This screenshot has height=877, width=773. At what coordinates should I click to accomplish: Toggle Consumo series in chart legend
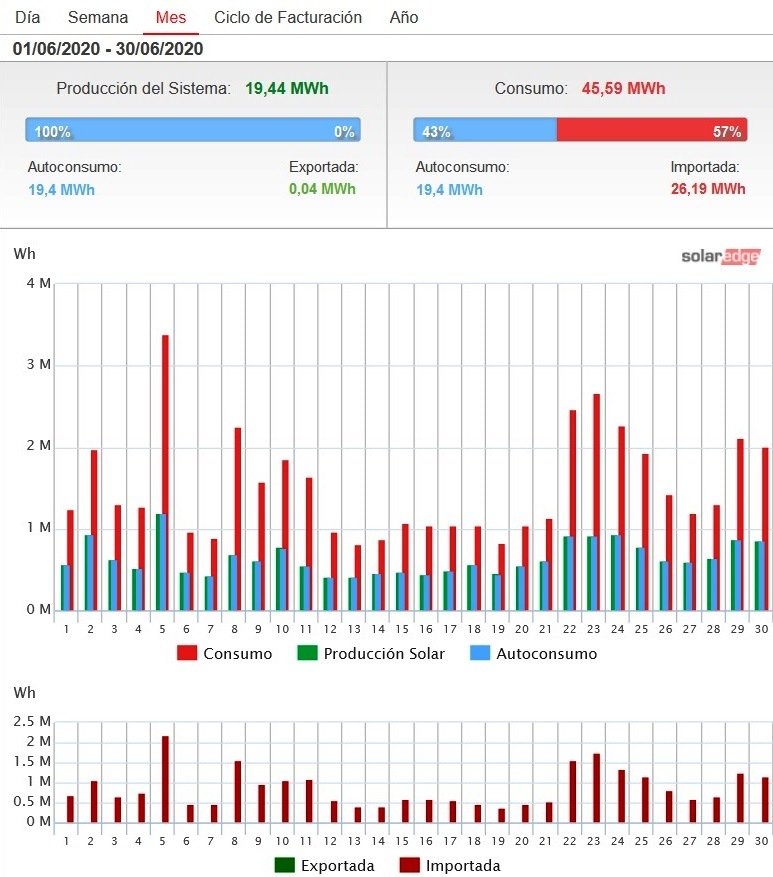click(237, 654)
